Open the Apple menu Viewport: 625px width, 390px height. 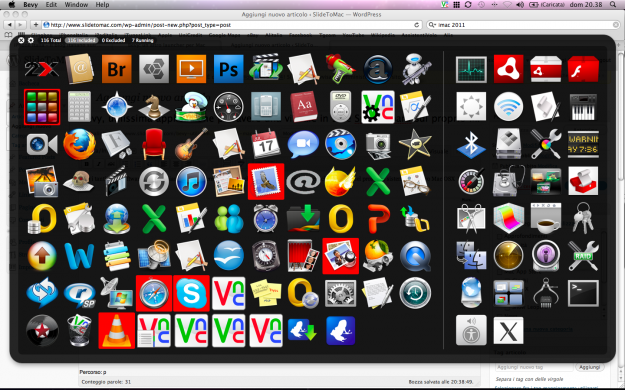tap(12, 4)
